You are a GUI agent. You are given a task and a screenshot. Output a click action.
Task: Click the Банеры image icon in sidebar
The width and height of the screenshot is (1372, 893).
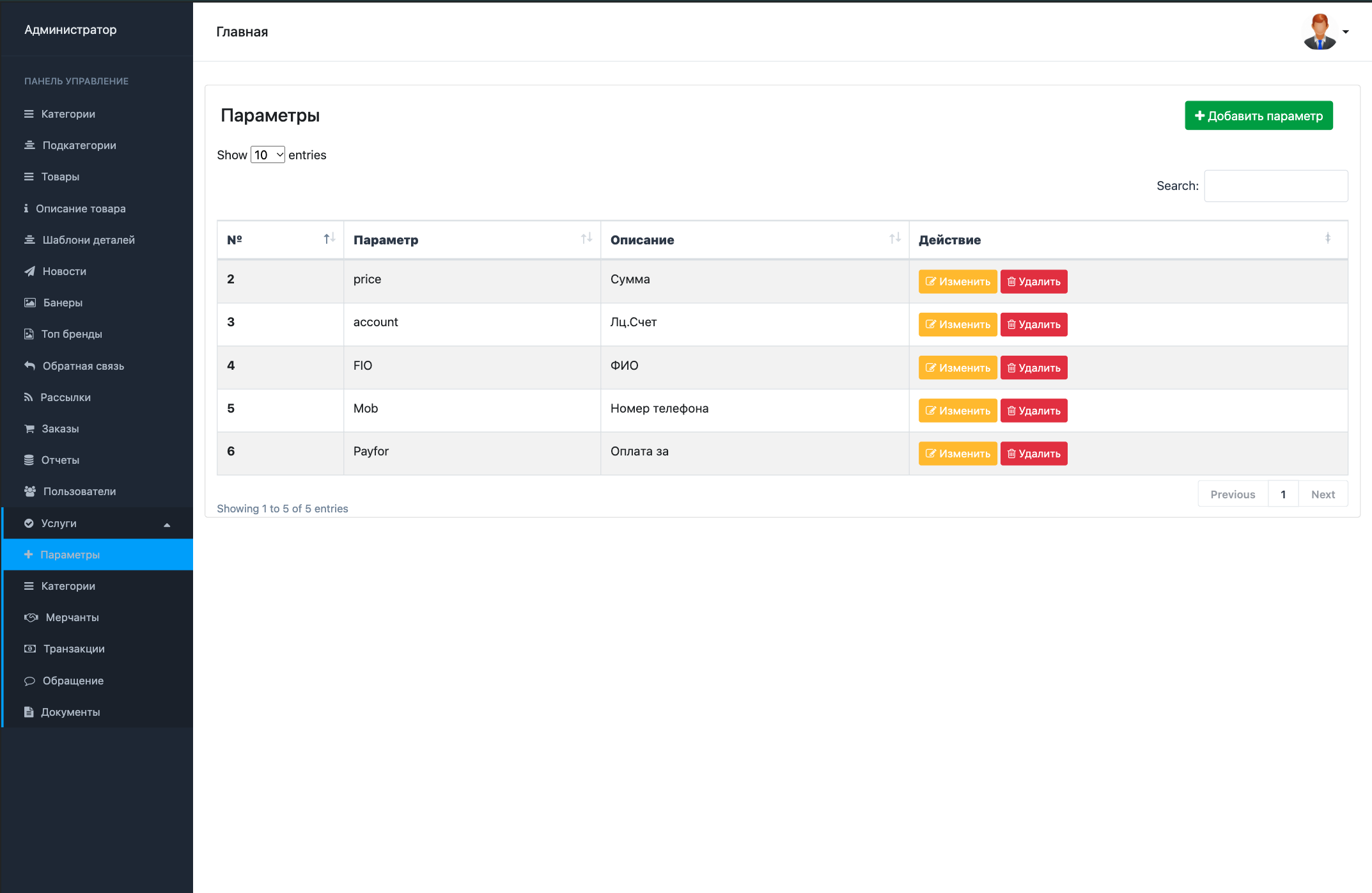point(30,303)
